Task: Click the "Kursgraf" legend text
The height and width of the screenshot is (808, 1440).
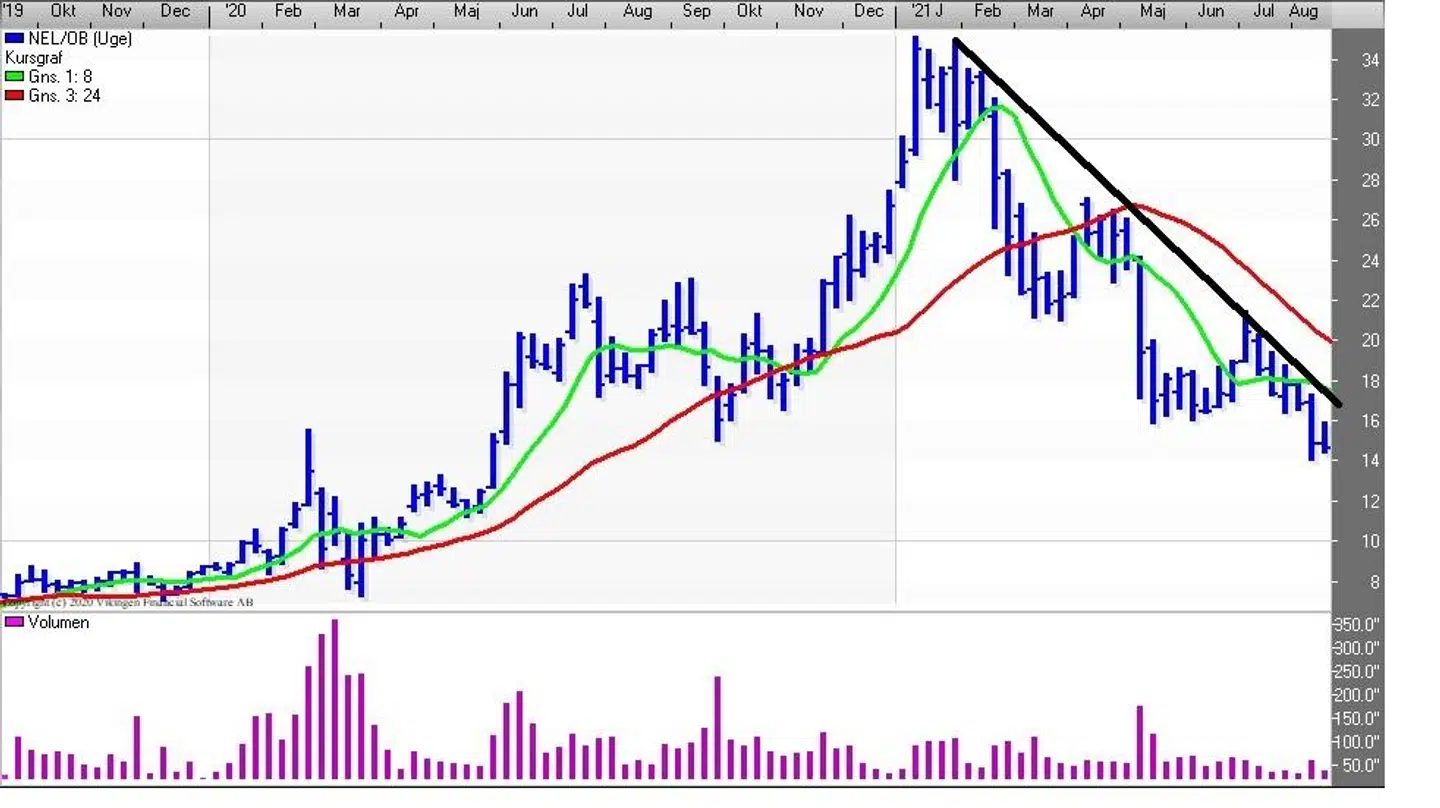Action: (x=33, y=58)
